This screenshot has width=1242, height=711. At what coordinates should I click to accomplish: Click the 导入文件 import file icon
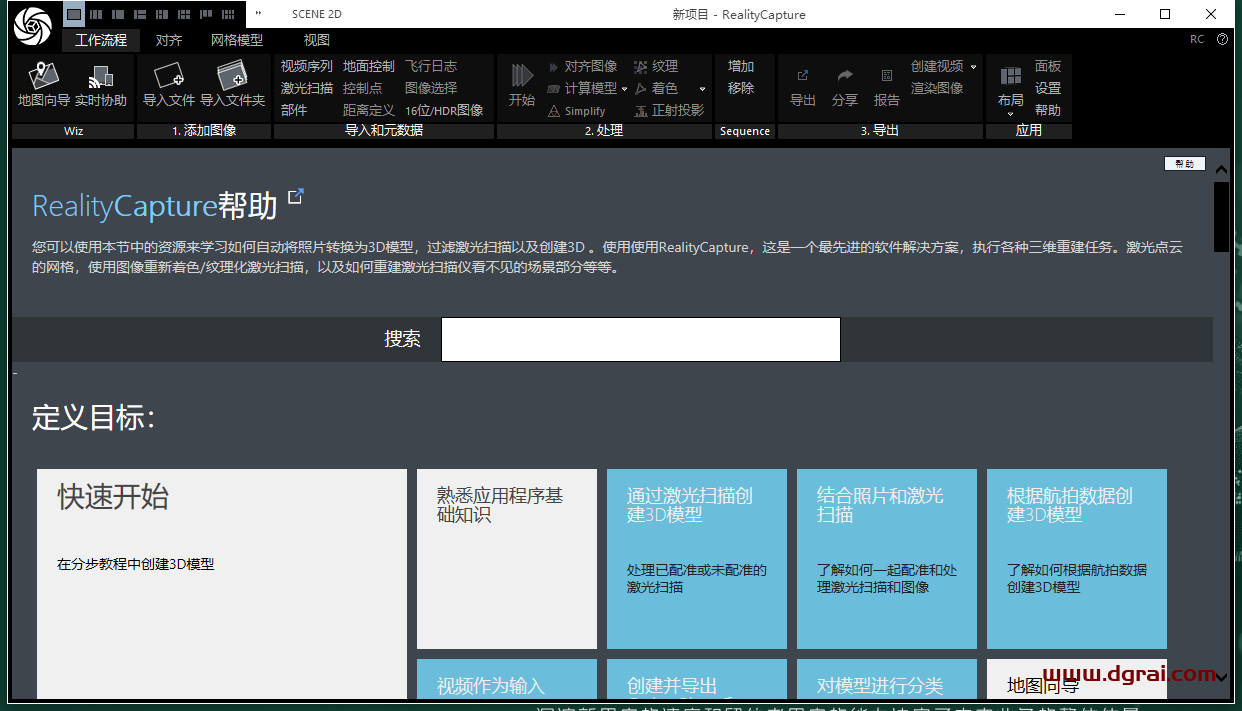coord(168,77)
